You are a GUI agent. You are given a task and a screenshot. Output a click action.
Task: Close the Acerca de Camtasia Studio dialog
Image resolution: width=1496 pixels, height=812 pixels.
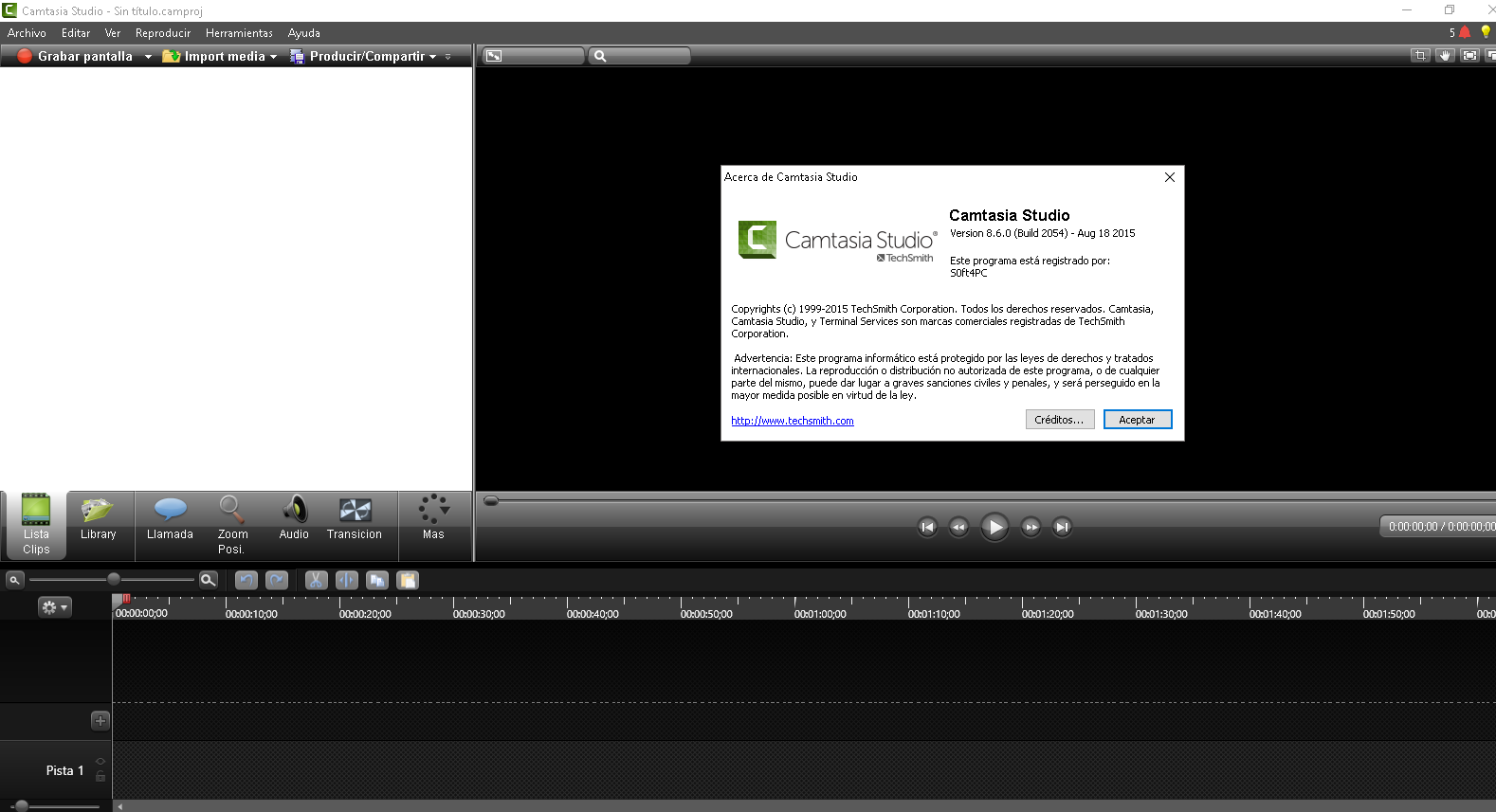[x=1169, y=177]
